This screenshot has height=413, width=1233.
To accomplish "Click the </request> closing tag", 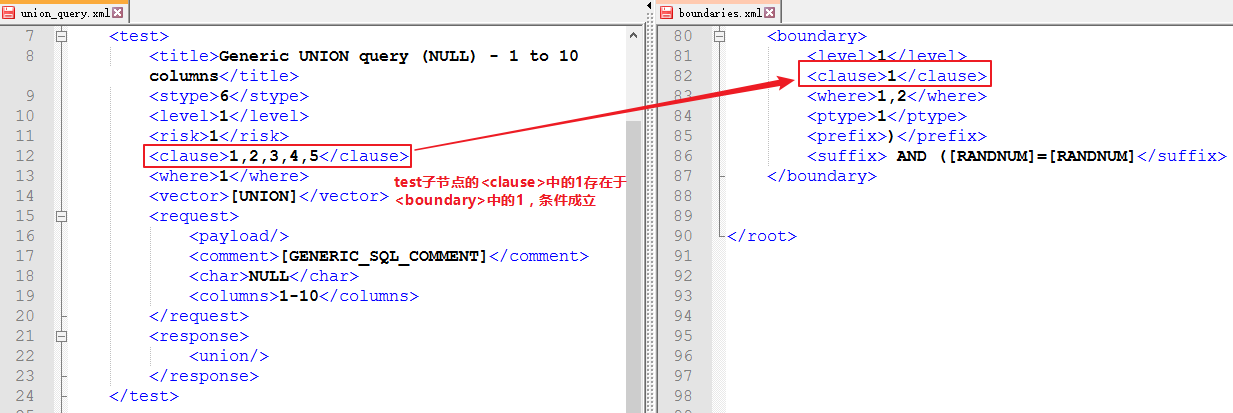I will (199, 316).
